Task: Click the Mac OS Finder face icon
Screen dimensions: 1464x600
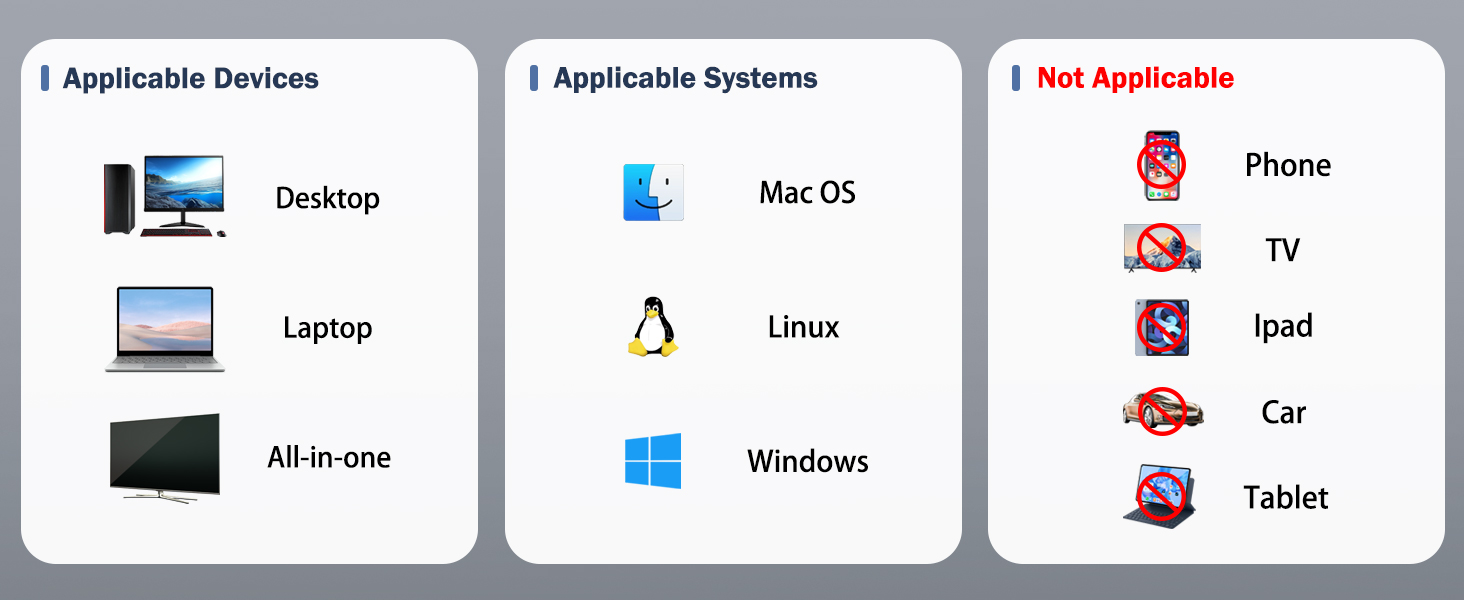Action: tap(653, 192)
